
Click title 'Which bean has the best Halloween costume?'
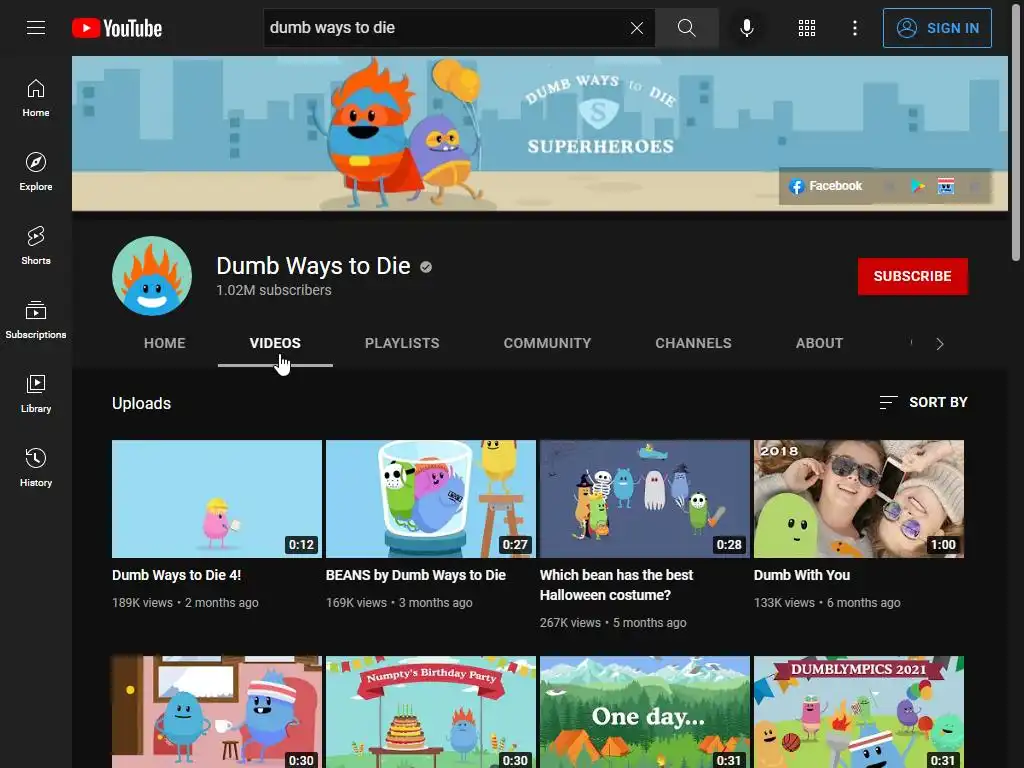616,585
